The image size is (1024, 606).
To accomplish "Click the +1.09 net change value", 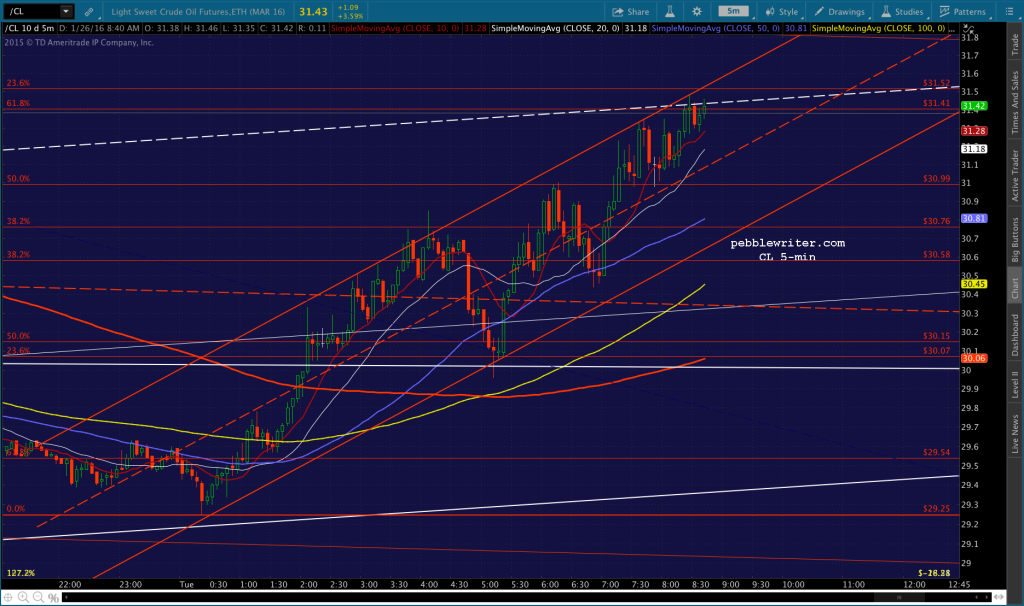I will click(348, 8).
